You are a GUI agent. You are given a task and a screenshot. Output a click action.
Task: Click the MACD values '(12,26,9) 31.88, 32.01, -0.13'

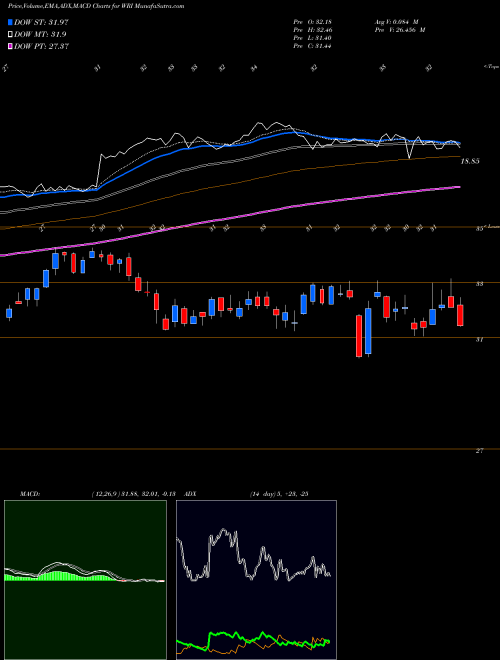136,494
